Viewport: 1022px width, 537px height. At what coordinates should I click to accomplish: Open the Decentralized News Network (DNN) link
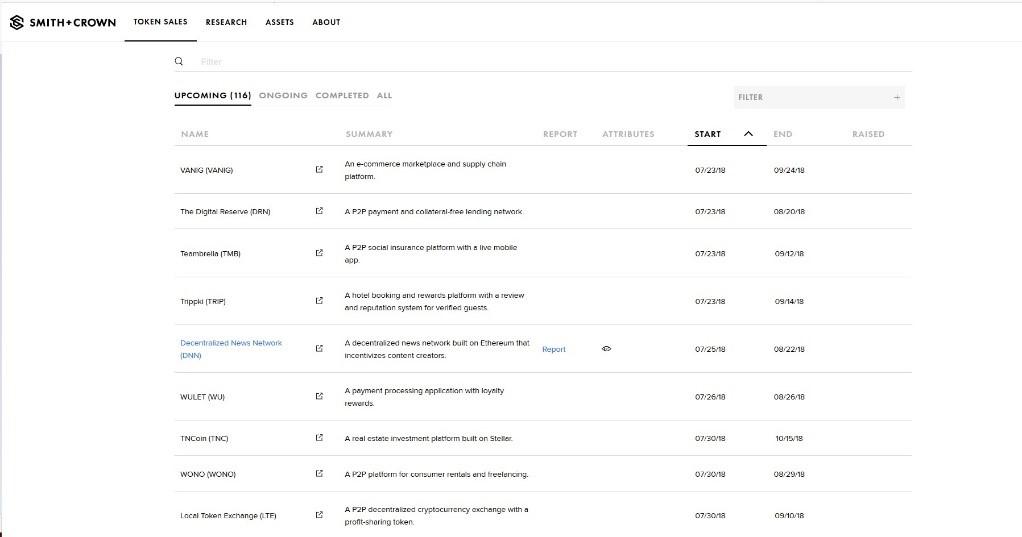coord(231,349)
